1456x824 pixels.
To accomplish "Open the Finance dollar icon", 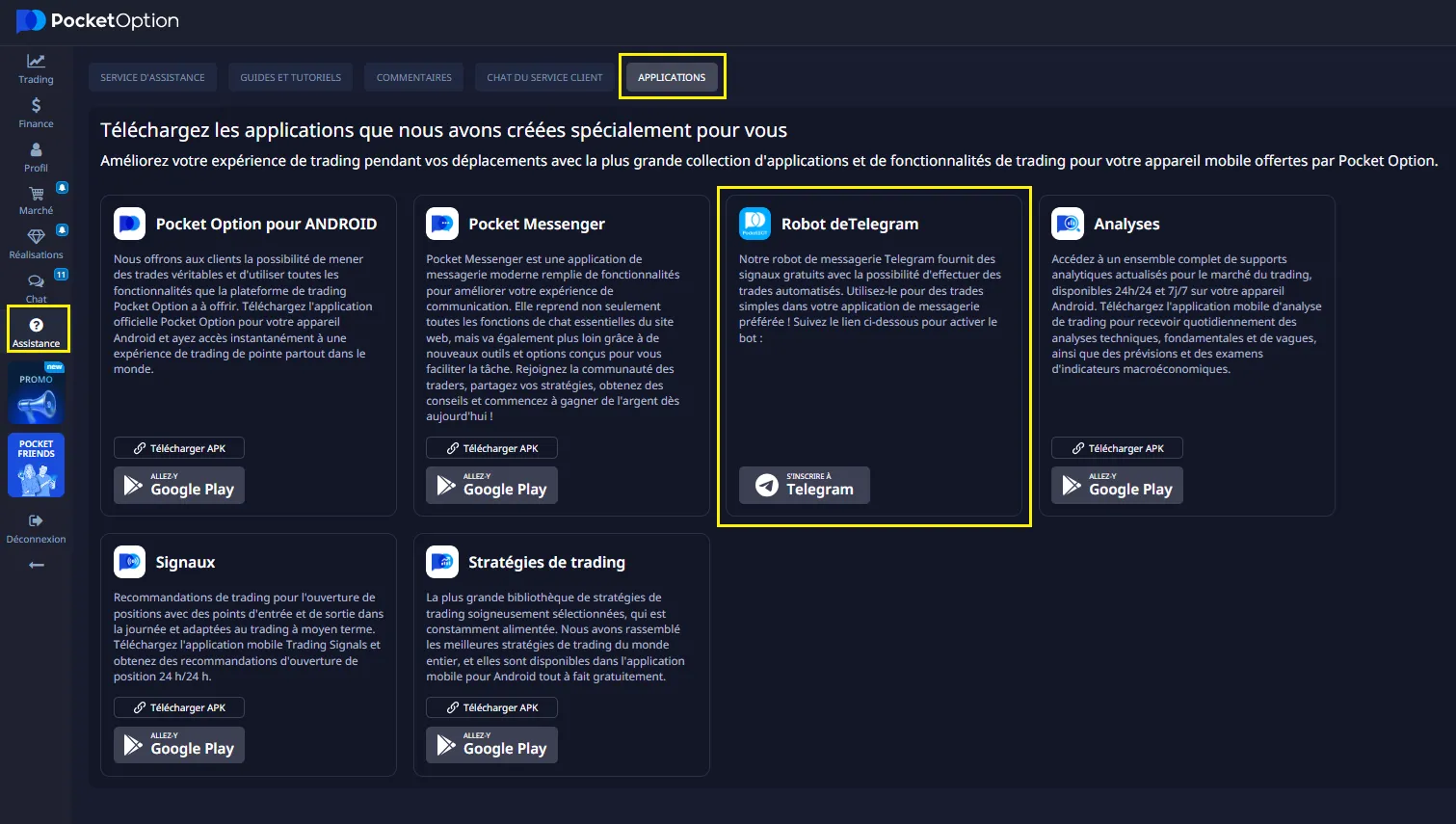I will pyautogui.click(x=36, y=105).
